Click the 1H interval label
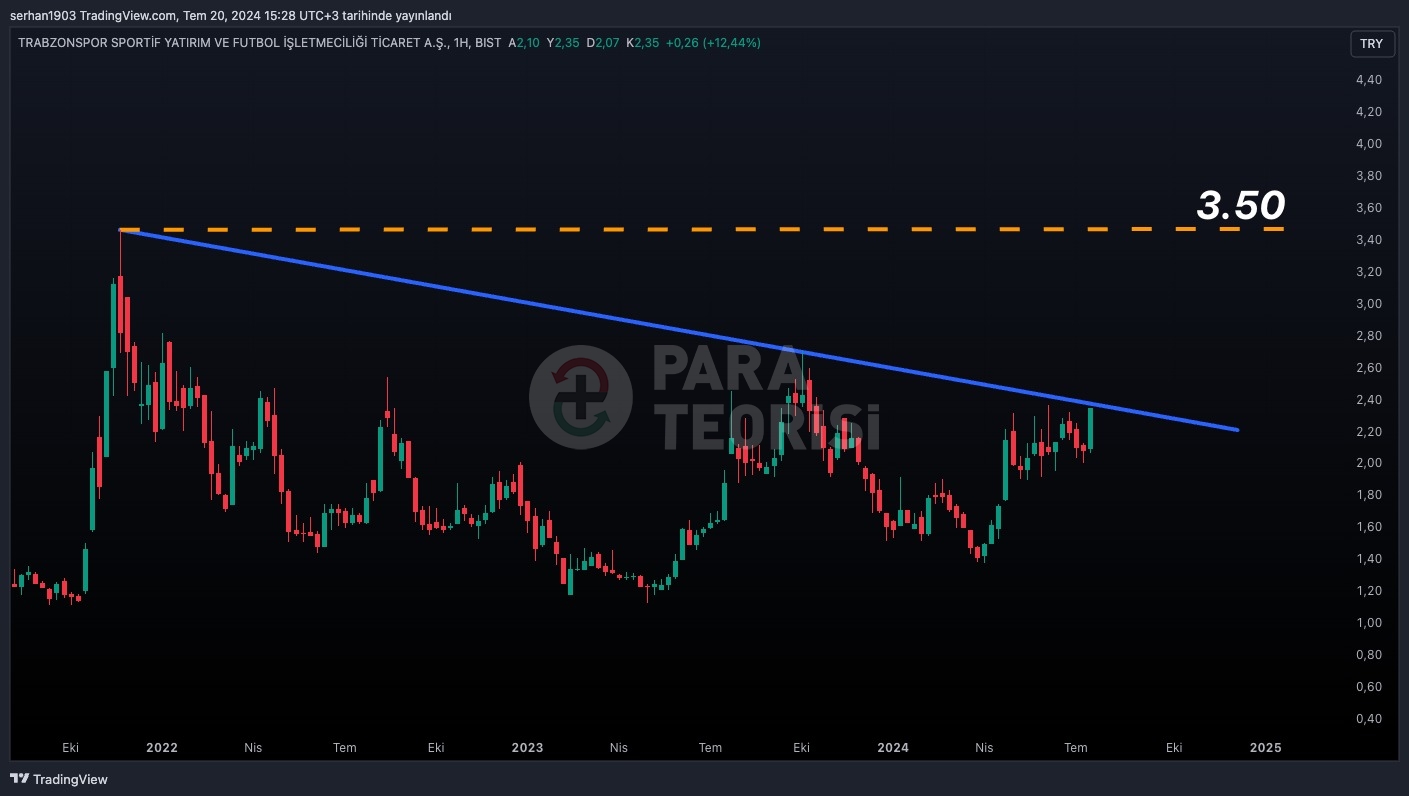This screenshot has width=1409, height=796. click(x=461, y=43)
